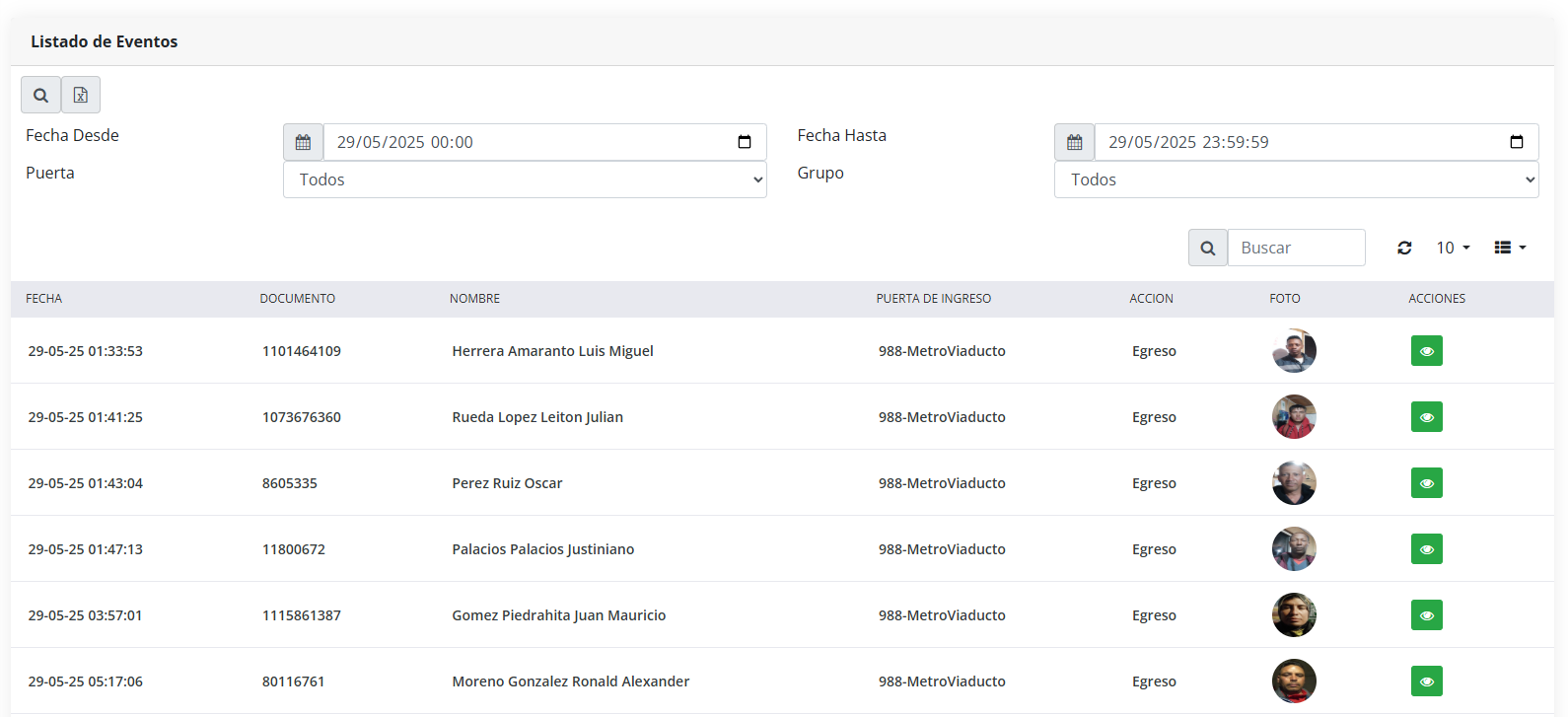Sort by the DOCUMENTO column header
The height and width of the screenshot is (717, 1568).
pyautogui.click(x=298, y=299)
